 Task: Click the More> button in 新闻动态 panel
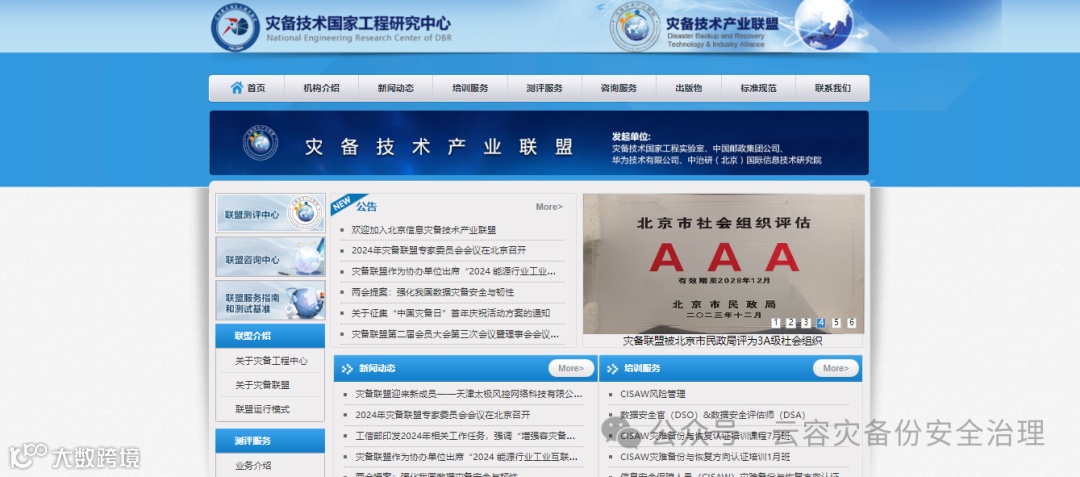571,368
